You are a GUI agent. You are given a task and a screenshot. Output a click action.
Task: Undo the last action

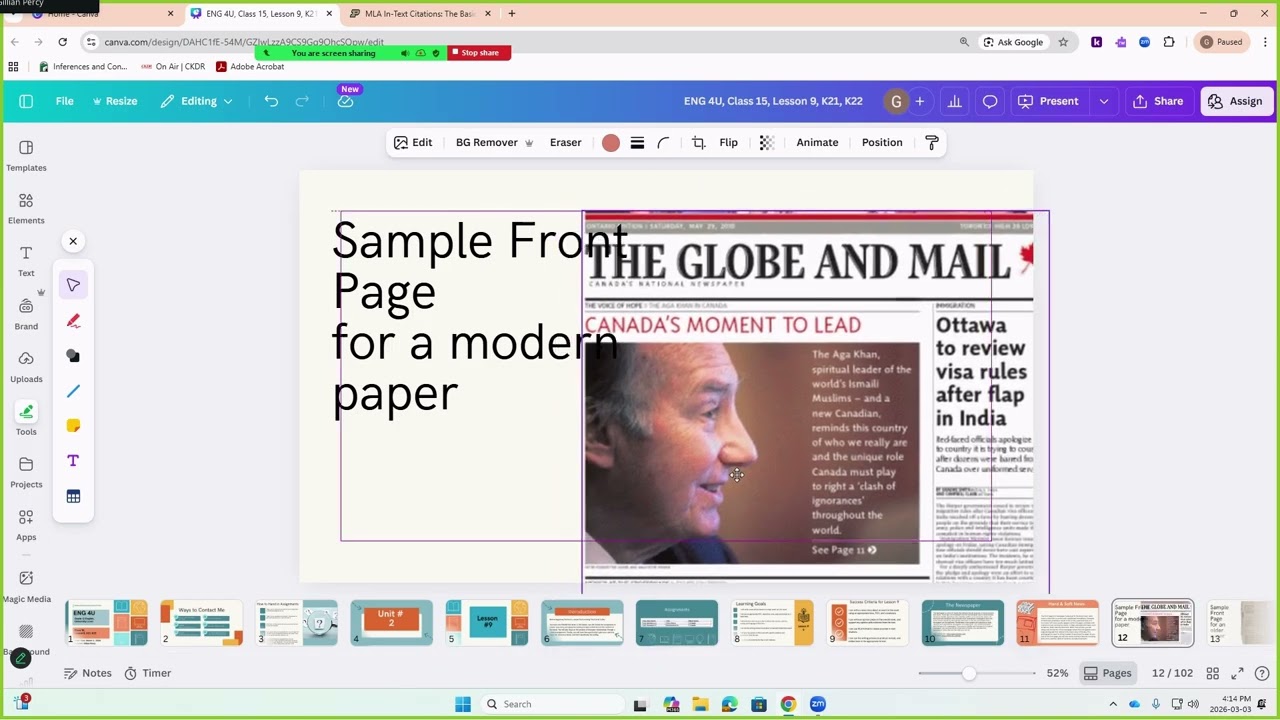point(271,101)
